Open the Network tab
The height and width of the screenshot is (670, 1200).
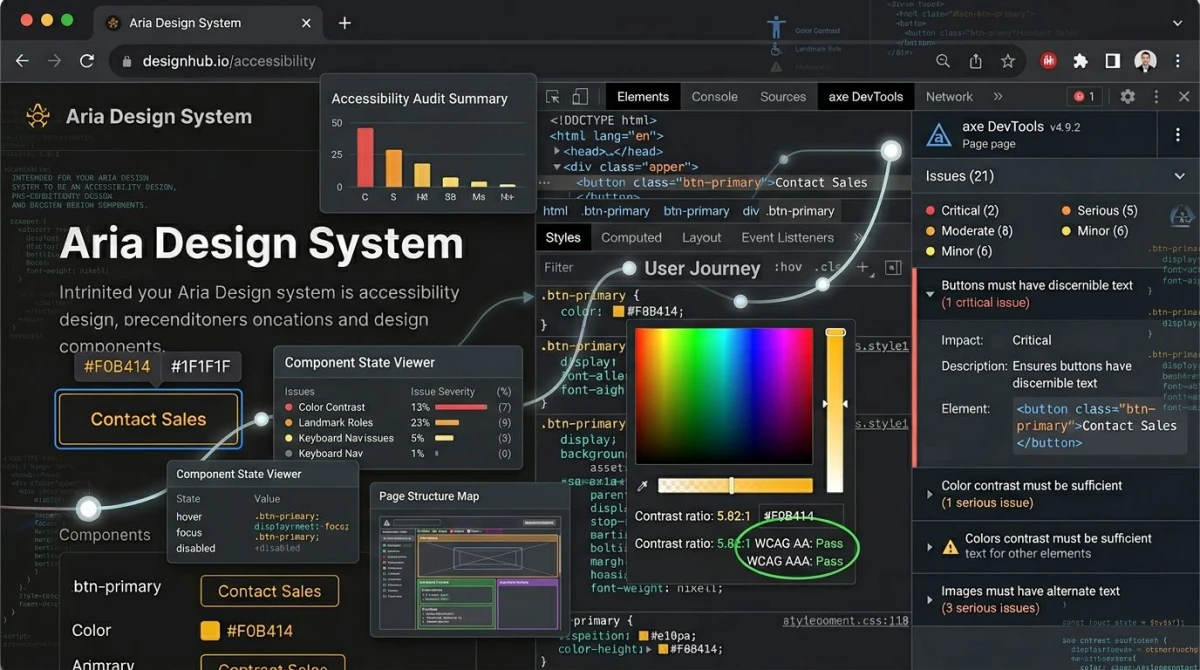949,97
